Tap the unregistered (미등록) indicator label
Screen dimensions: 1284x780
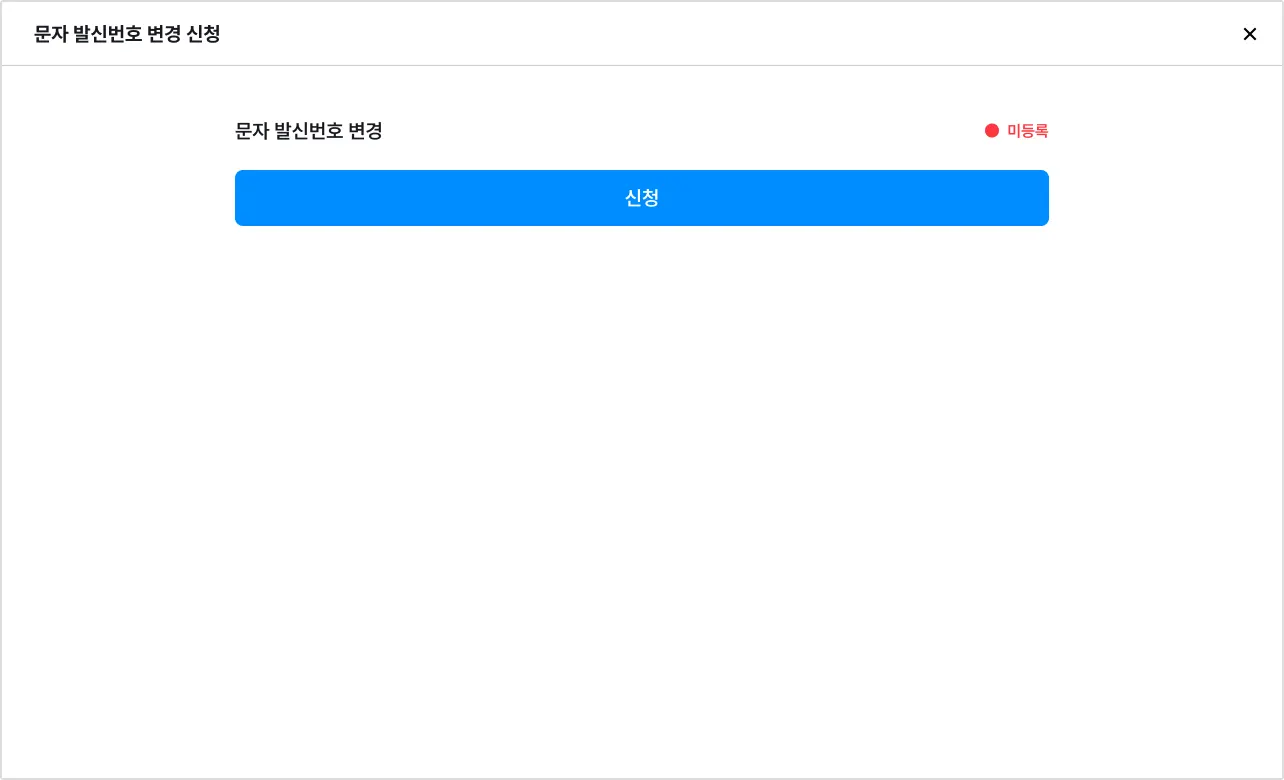pos(1027,131)
